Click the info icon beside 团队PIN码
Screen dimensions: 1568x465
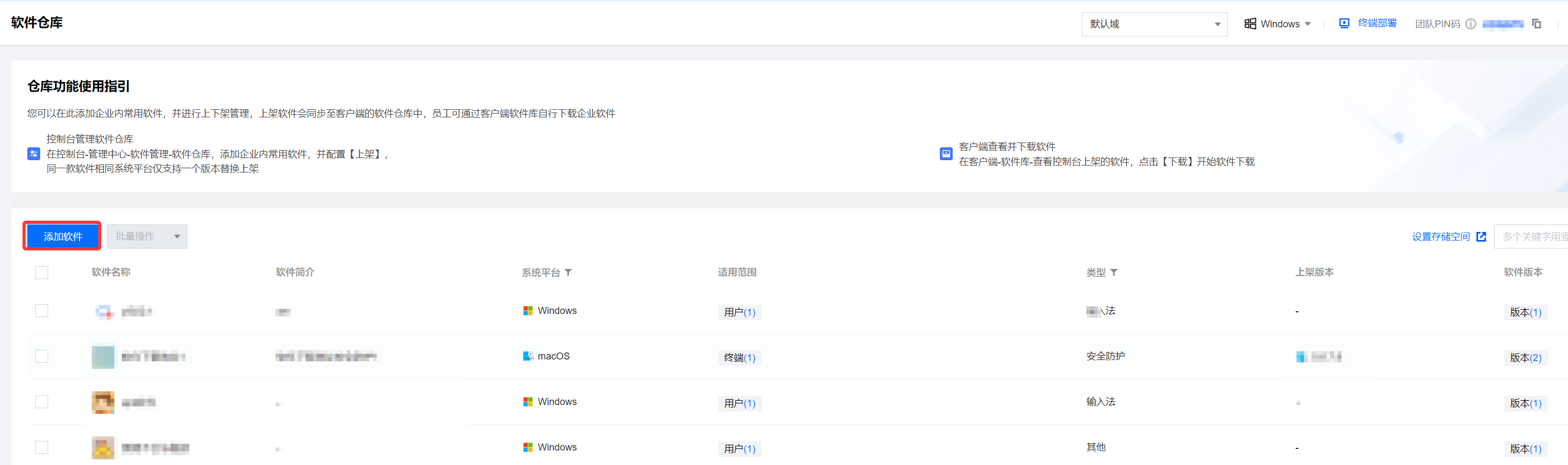tap(1471, 24)
